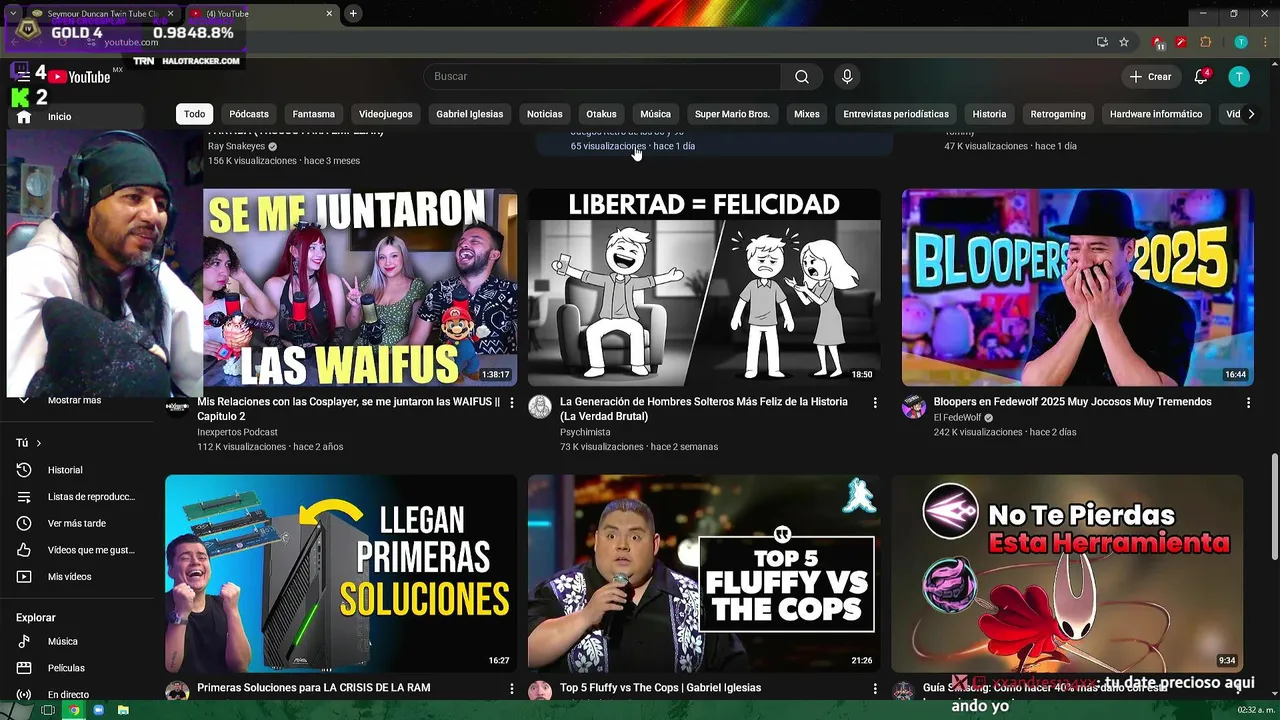Open El FedeWolf channel link
Viewport: 1280px width, 720px height.
957,418
